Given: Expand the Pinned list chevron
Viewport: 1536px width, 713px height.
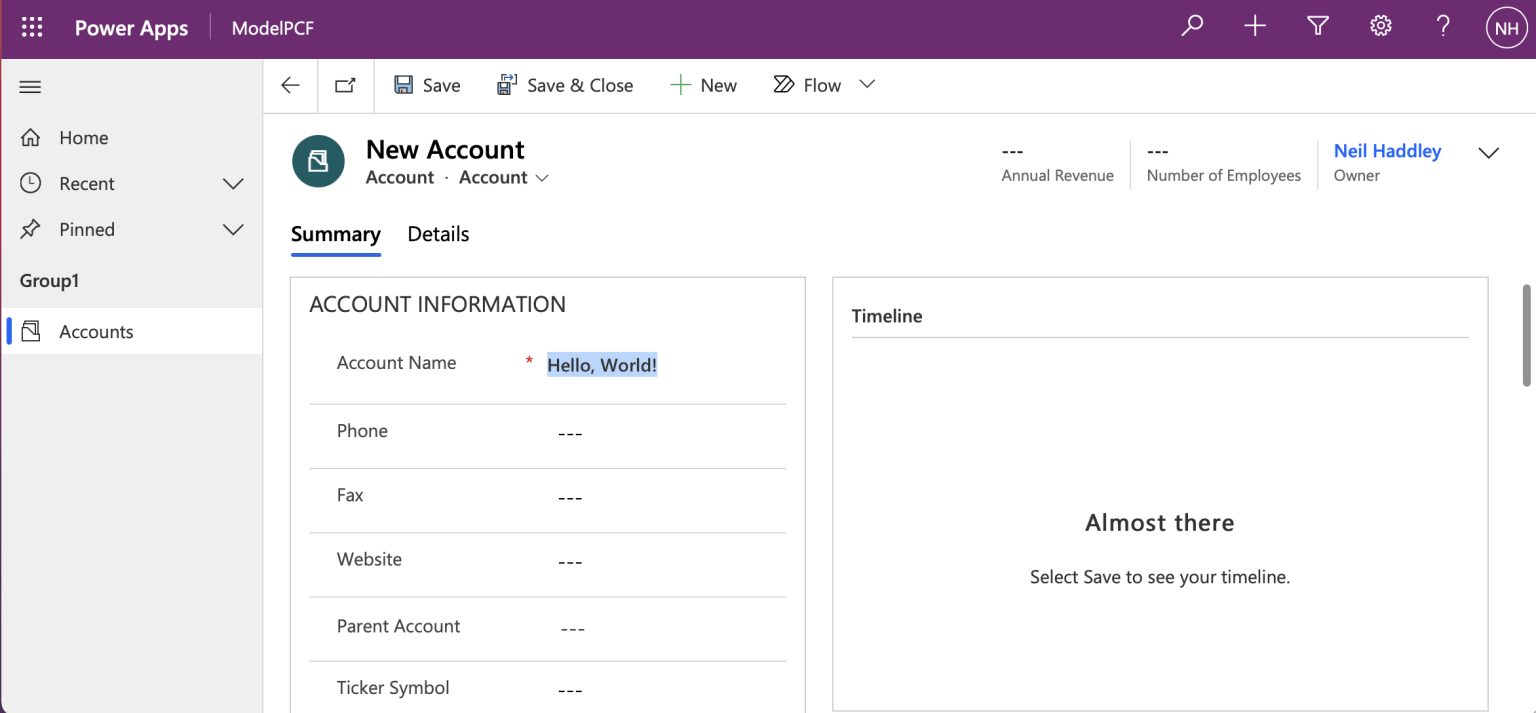Looking at the screenshot, I should click(x=233, y=230).
